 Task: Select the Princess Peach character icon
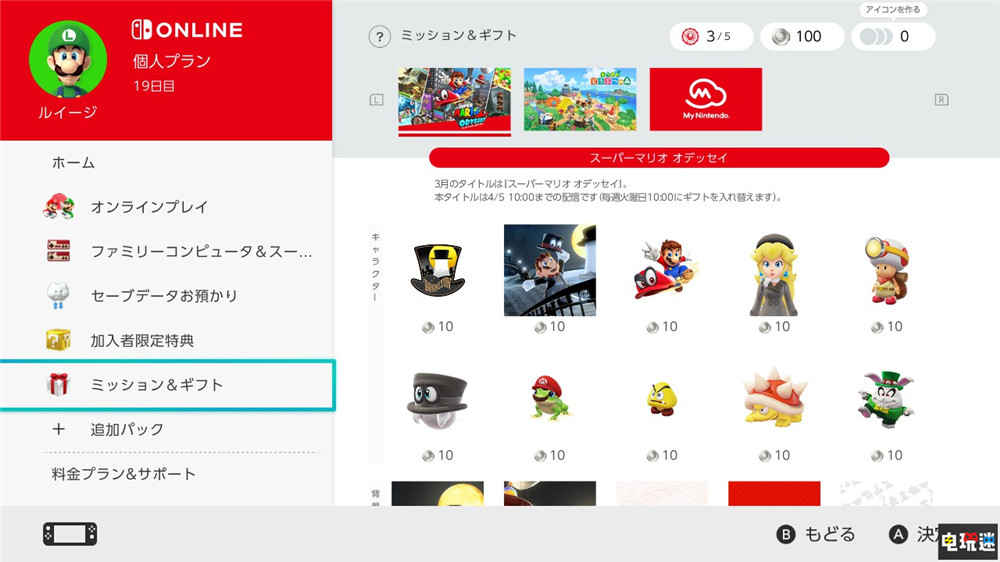point(774,275)
